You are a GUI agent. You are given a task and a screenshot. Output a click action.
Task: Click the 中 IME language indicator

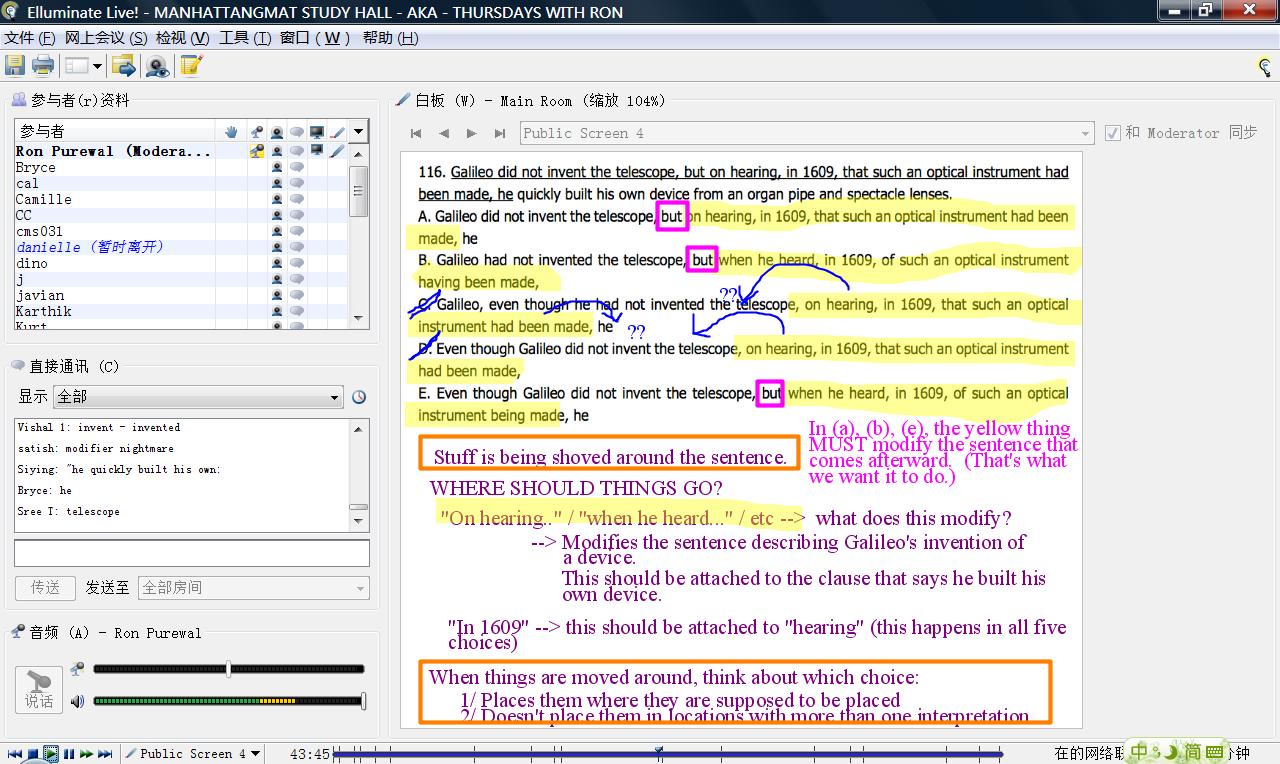coord(1139,752)
